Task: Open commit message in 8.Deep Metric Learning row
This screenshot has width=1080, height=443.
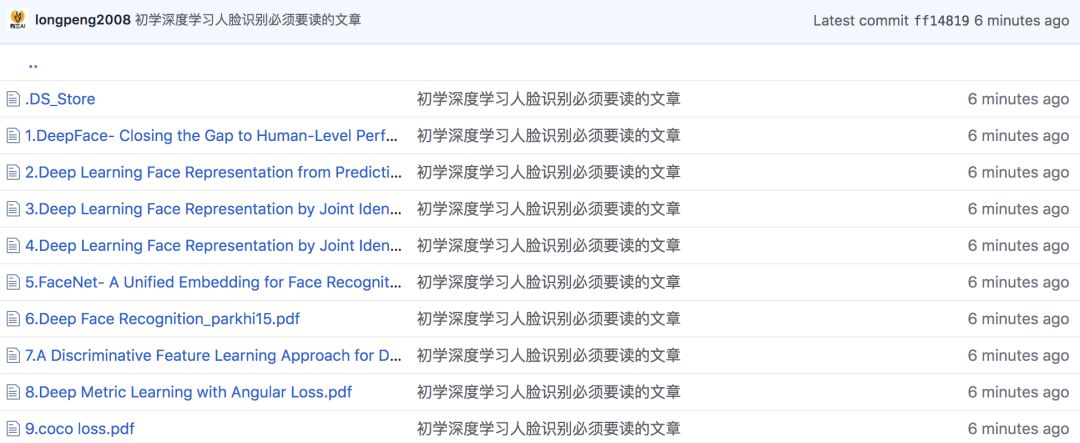Action: pos(548,392)
